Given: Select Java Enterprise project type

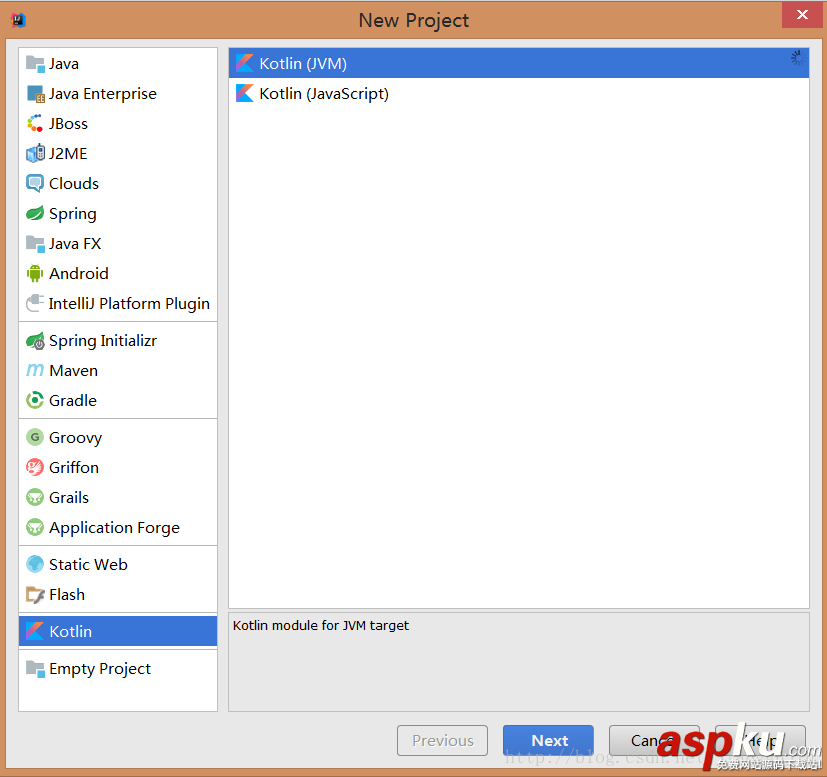Looking at the screenshot, I should 118,94.
